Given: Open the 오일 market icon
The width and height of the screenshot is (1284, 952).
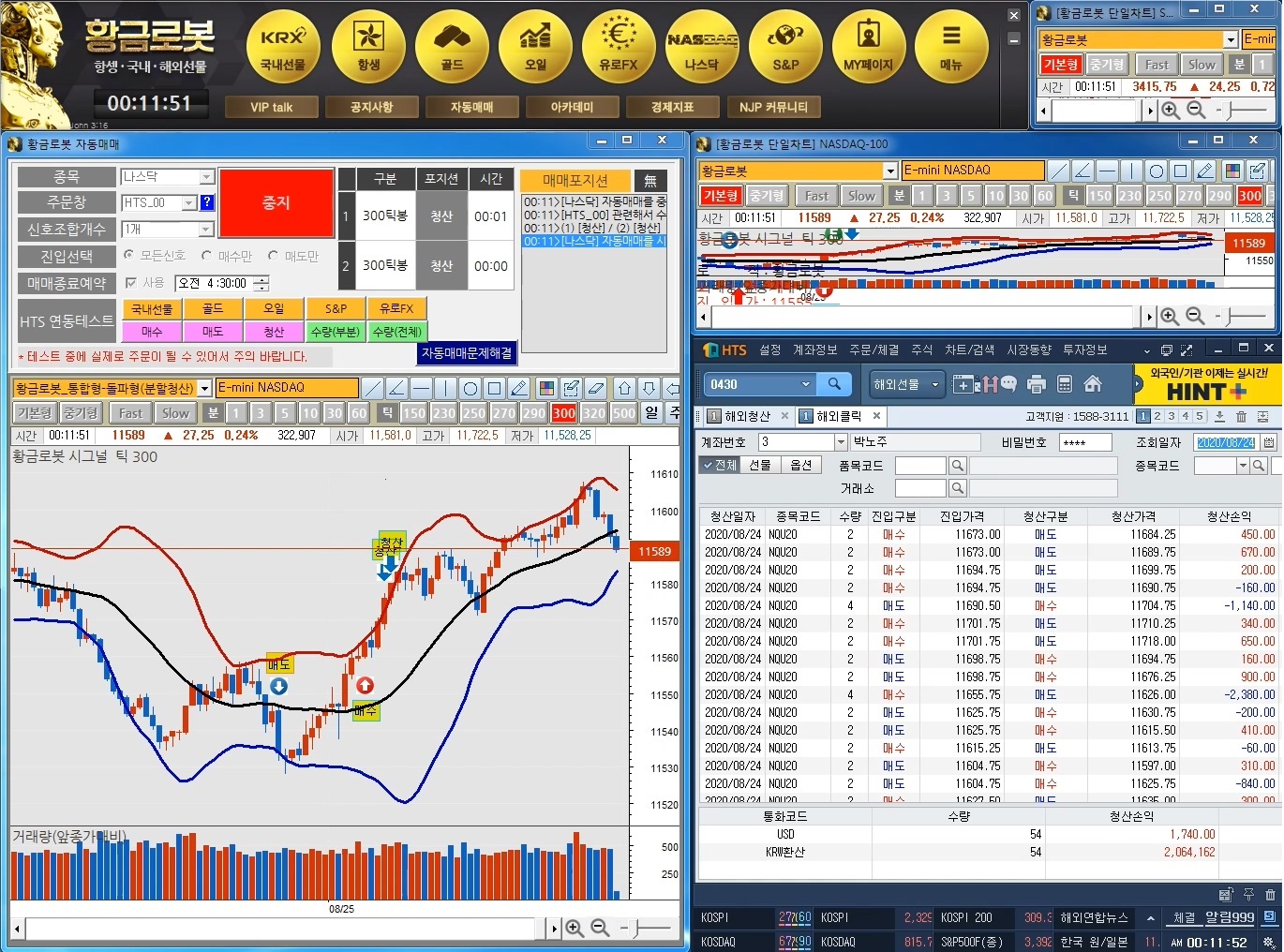Looking at the screenshot, I should [x=535, y=45].
